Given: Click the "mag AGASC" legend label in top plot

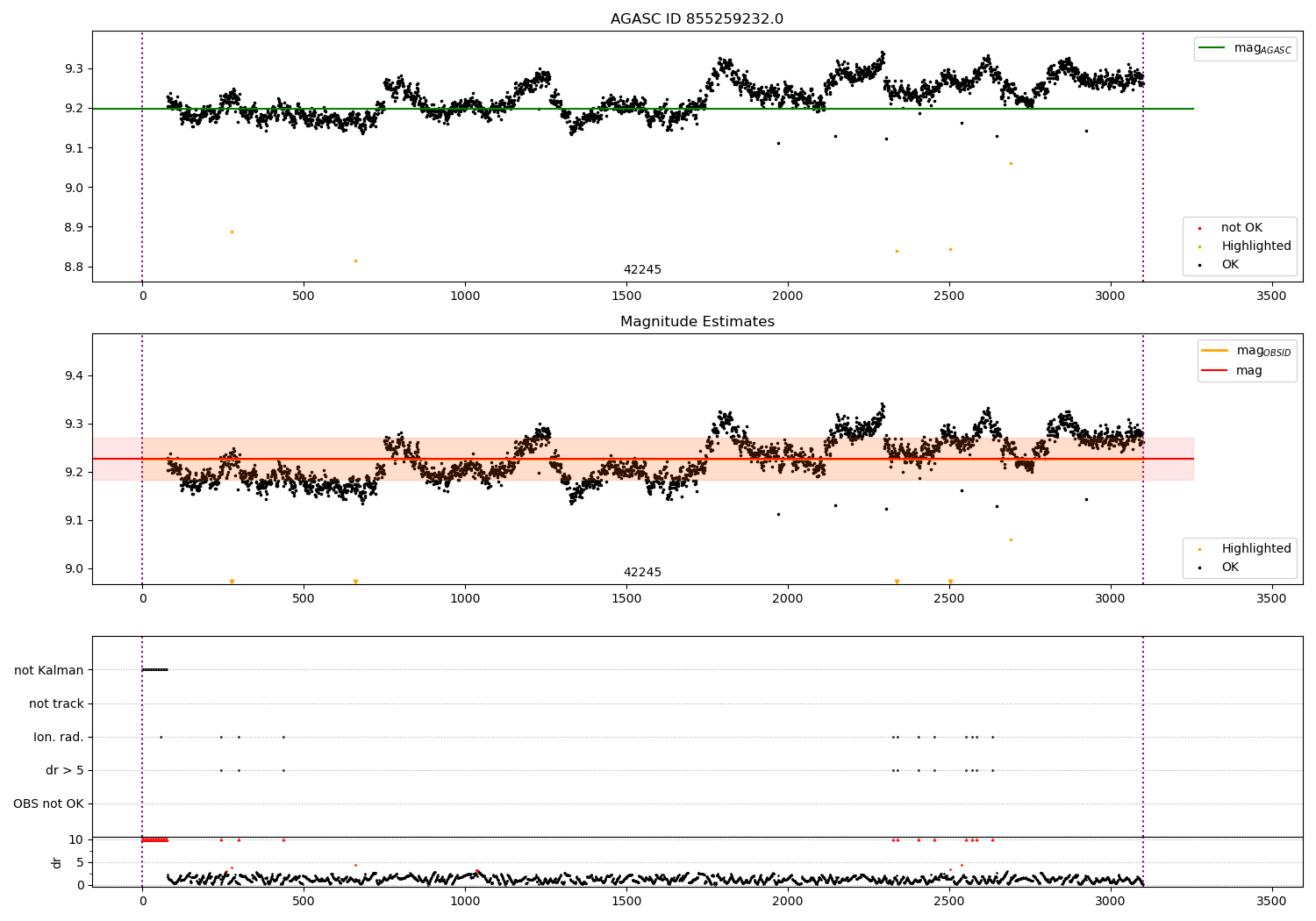Looking at the screenshot, I should [1262, 49].
